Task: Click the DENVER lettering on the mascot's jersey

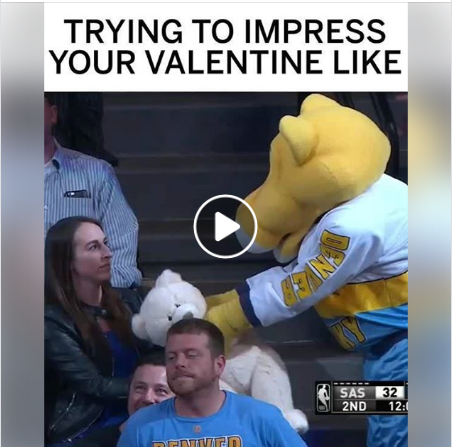Action: (315, 270)
